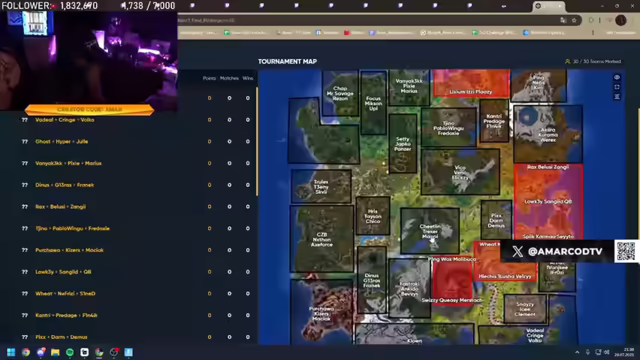
Task: Toggle the eye visibility icon on the map
Action: click(617, 78)
